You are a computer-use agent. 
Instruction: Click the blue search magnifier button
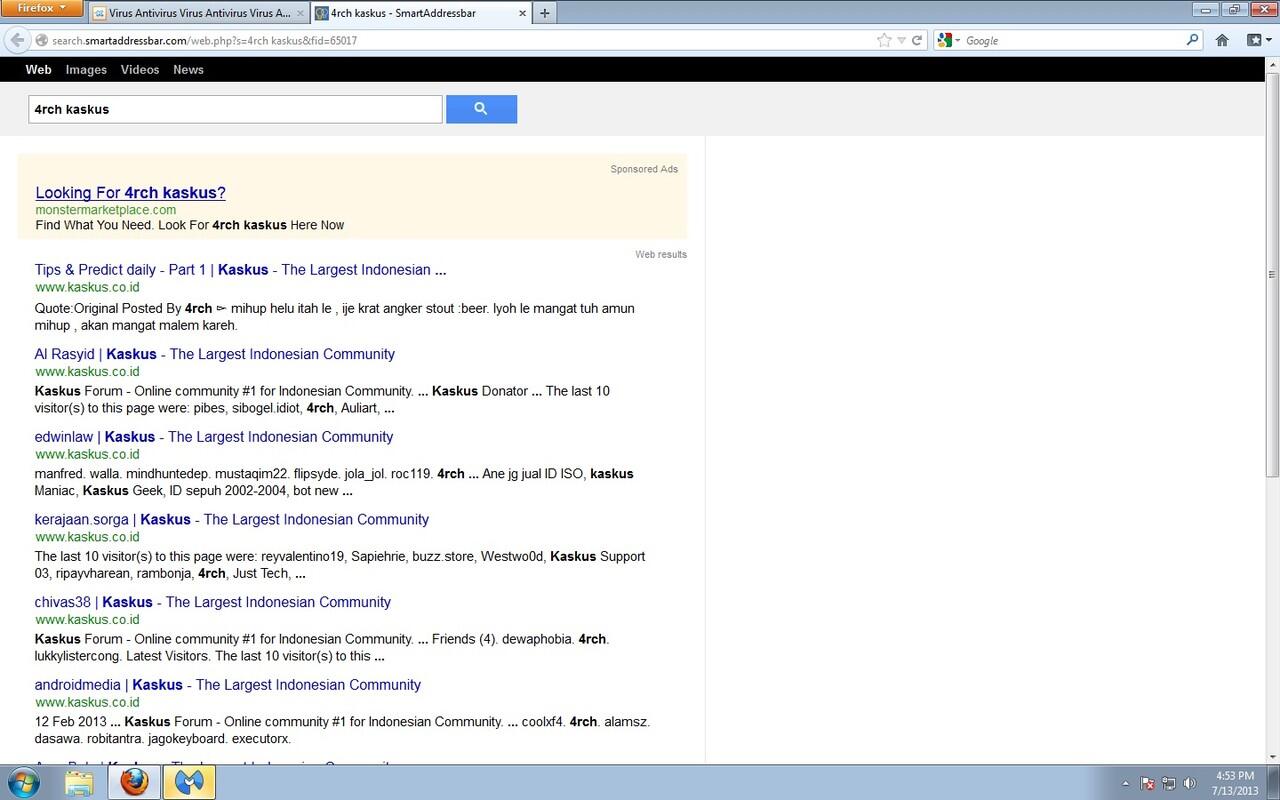[481, 109]
